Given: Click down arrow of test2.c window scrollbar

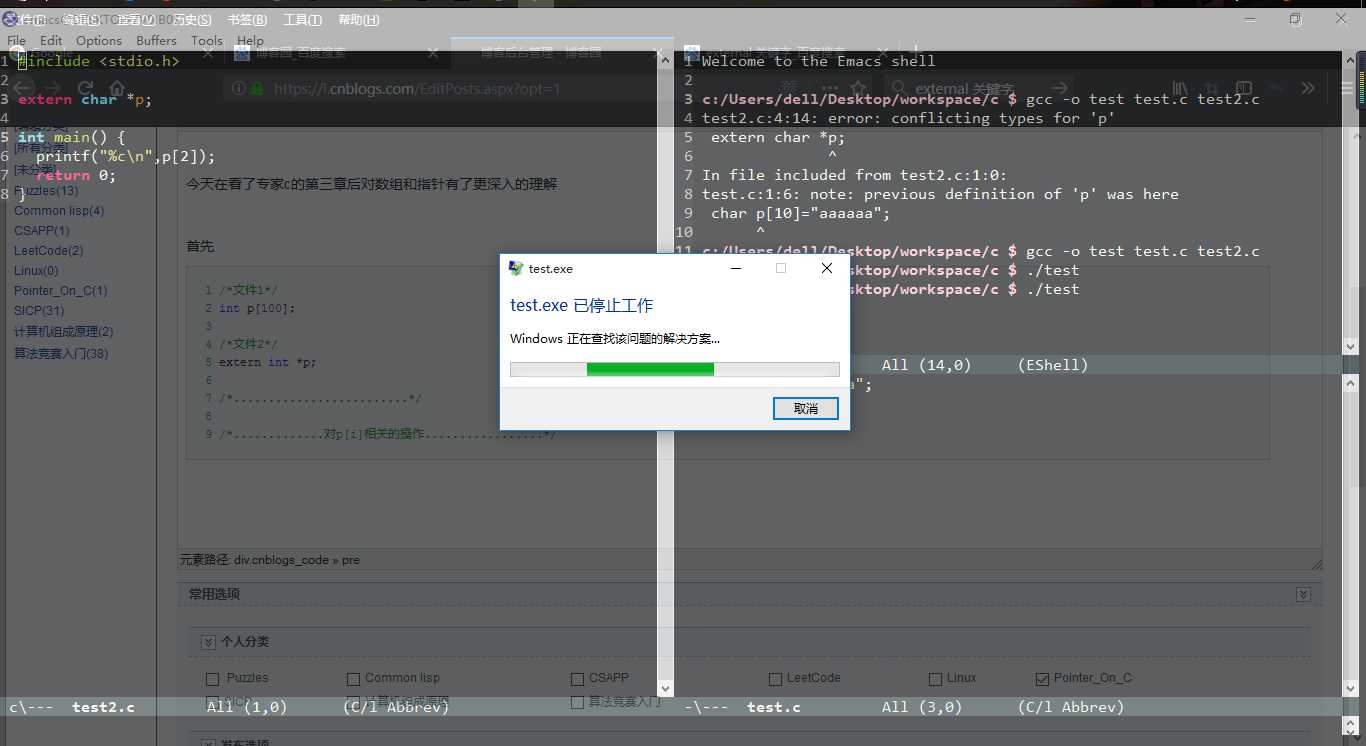Looking at the screenshot, I should [666, 689].
